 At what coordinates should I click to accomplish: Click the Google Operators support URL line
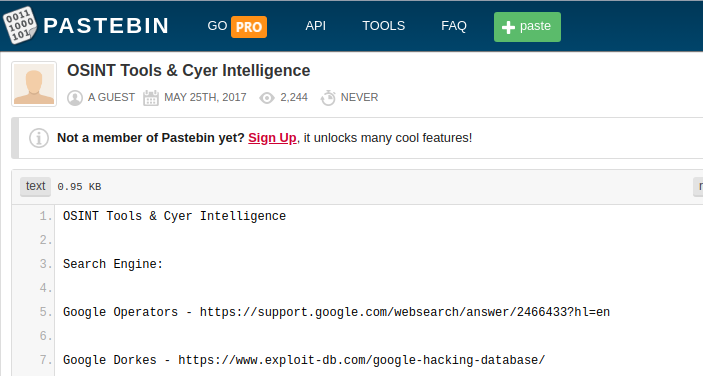pyautogui.click(x=336, y=312)
